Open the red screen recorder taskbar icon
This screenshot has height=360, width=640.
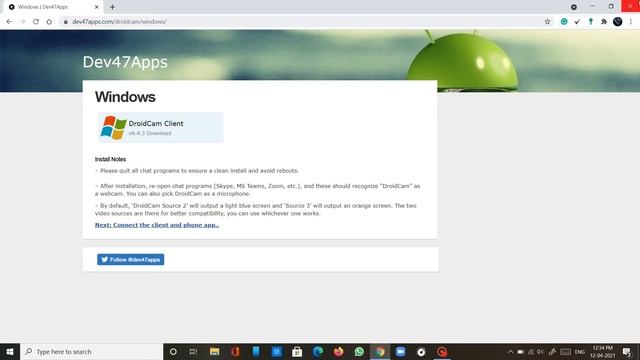tap(442, 351)
